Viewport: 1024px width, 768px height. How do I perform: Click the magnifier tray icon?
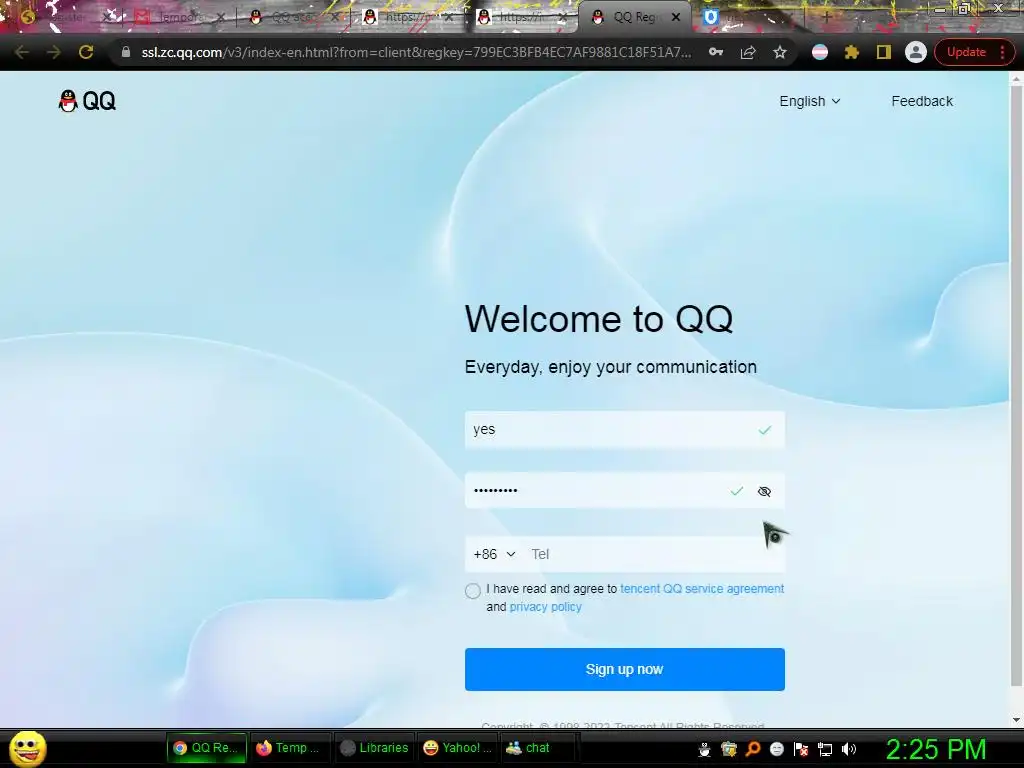[x=753, y=750]
